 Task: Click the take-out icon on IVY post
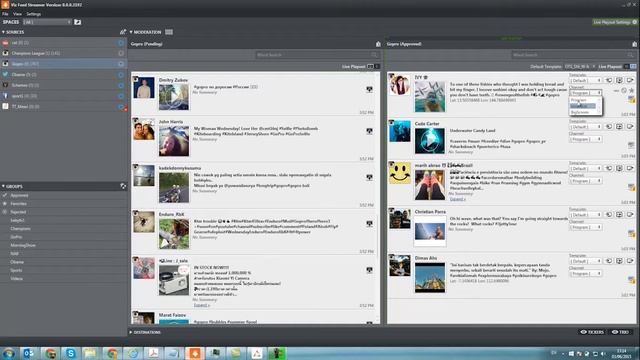(x=630, y=80)
